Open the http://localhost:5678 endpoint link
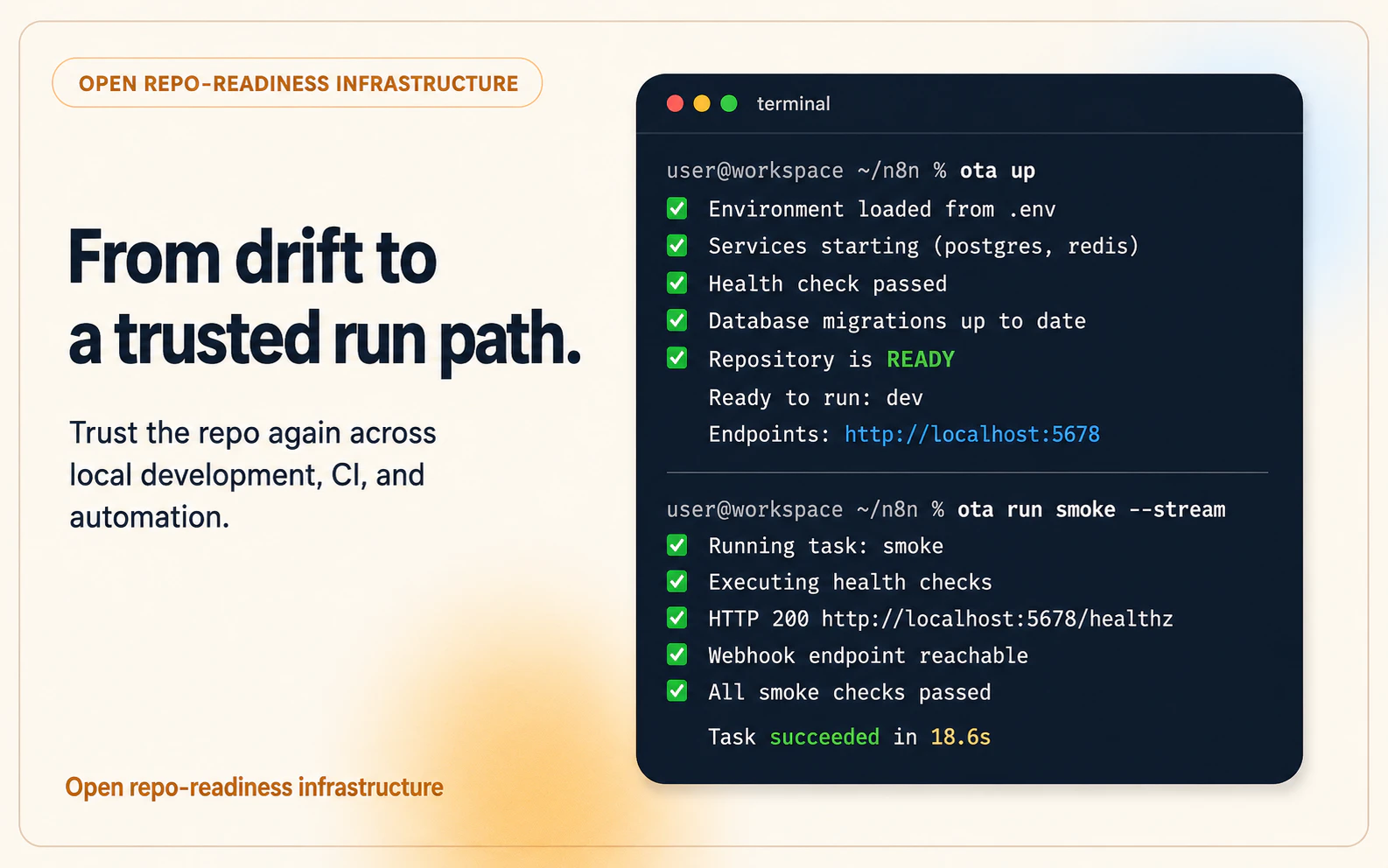 coord(972,434)
